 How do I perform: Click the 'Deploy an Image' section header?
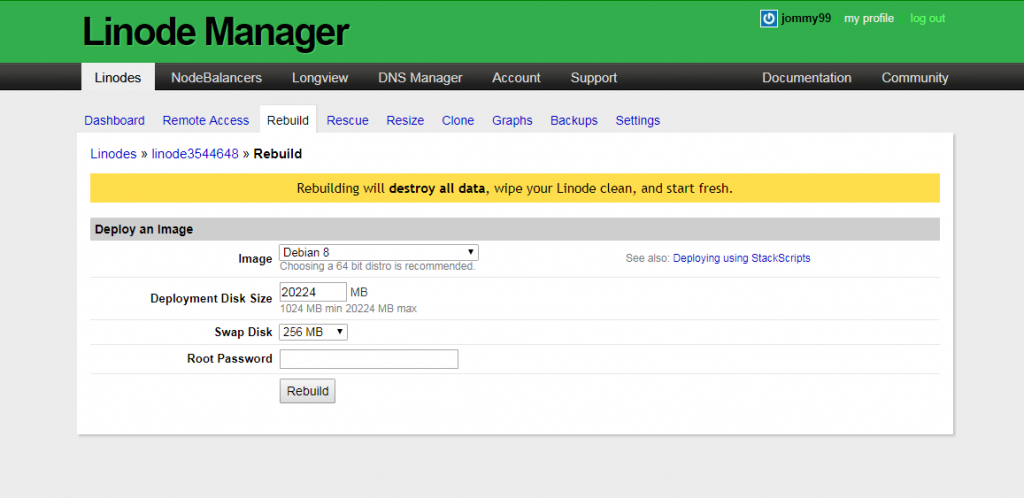click(515, 229)
